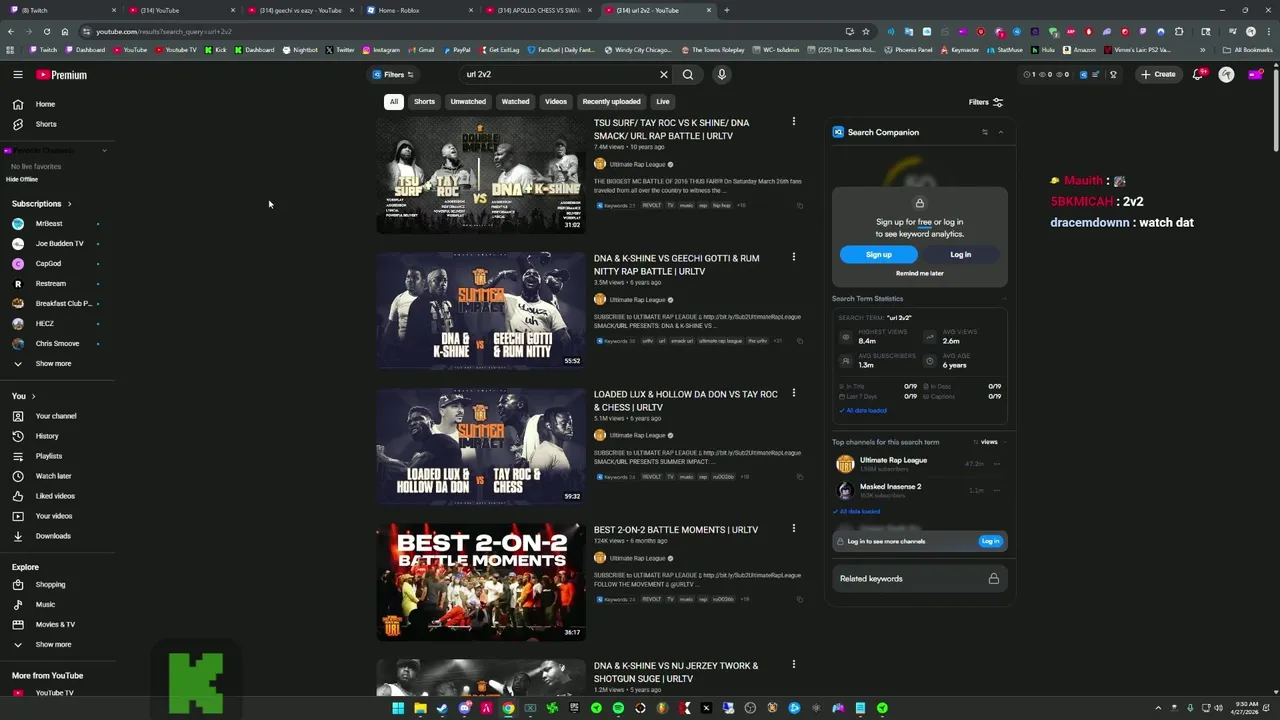Screen dimensions: 1280x720
Task: Click Log in to see more channels
Action: point(990,541)
